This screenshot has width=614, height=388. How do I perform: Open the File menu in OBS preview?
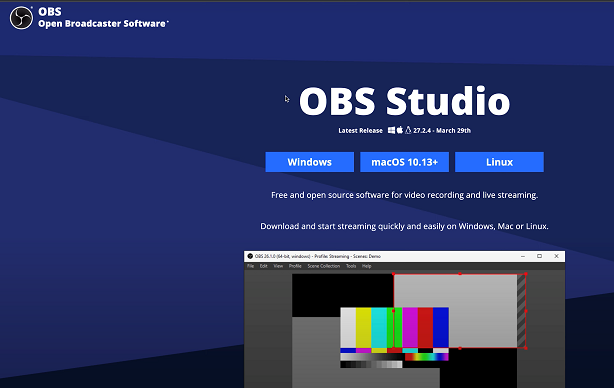250,266
